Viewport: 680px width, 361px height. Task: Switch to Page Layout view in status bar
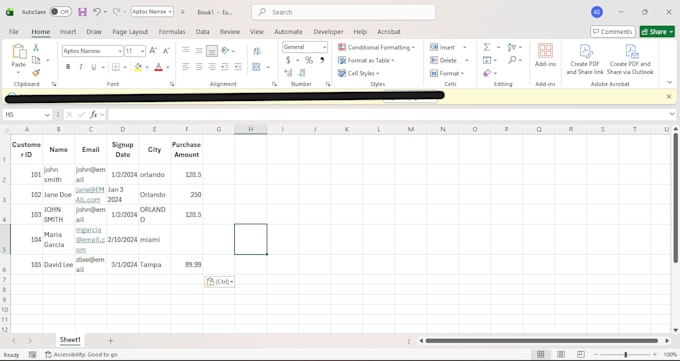(x=561, y=354)
